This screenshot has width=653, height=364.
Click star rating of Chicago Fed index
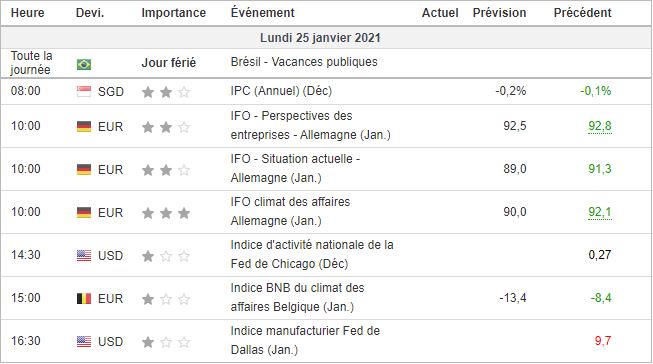pyautogui.click(x=166, y=256)
